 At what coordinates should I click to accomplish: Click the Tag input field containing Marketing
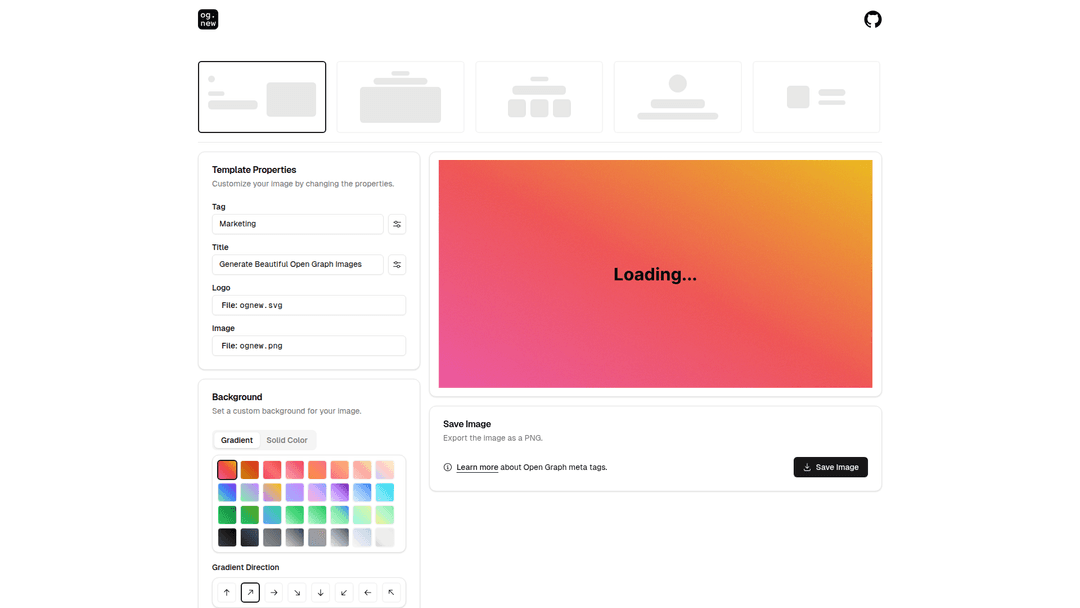(297, 224)
